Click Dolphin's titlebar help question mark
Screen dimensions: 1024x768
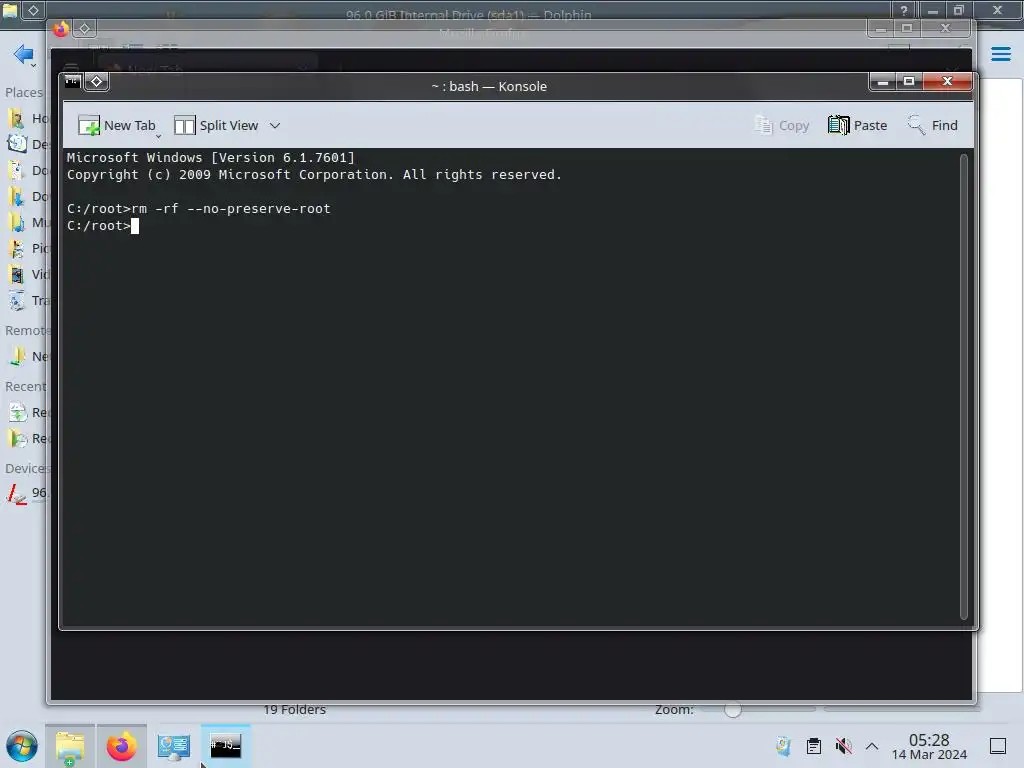[x=904, y=10]
